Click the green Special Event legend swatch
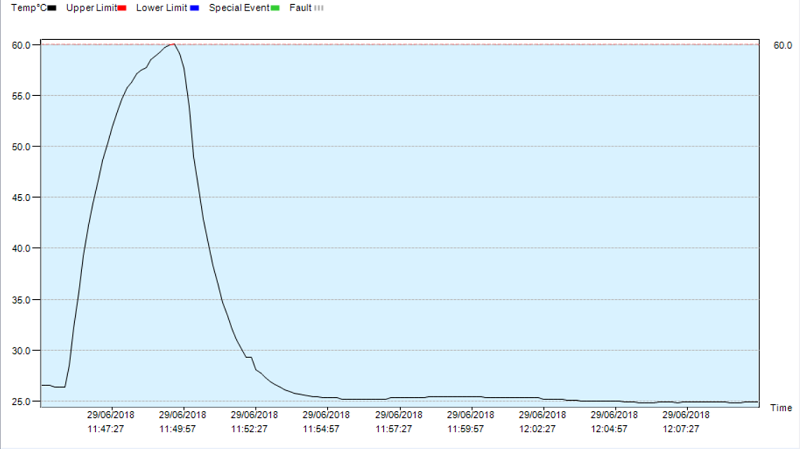Image resolution: width=800 pixels, height=449 pixels. pos(275,8)
